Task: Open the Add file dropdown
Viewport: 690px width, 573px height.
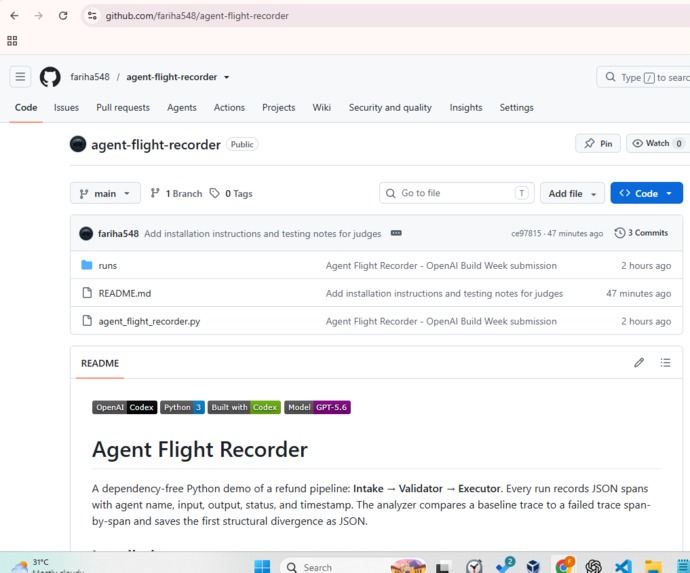Action: [x=573, y=193]
